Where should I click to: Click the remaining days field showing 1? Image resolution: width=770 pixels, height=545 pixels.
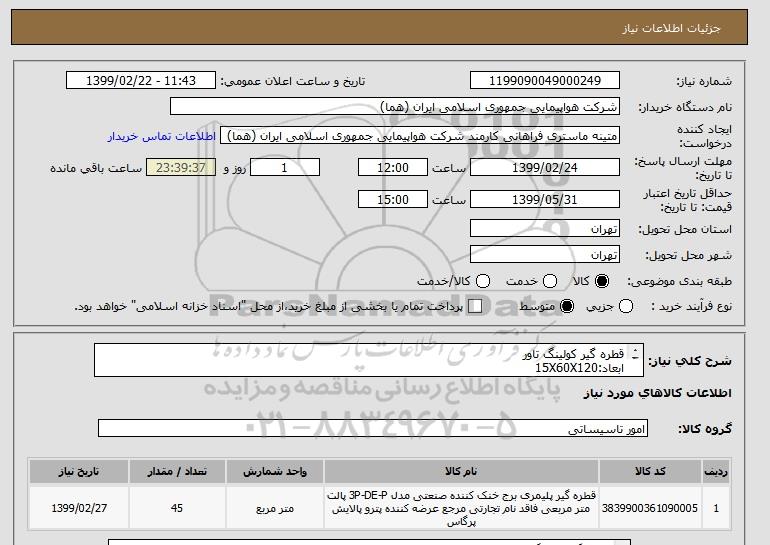point(285,167)
